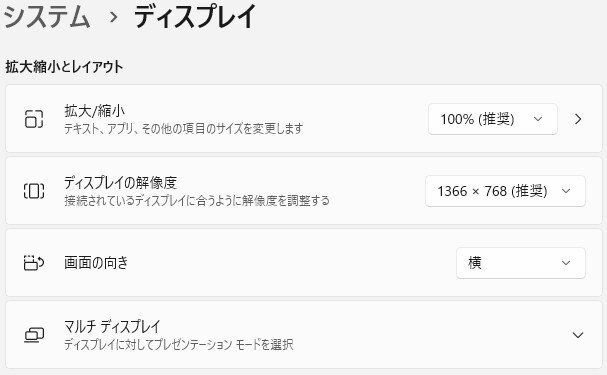Click the 画面の向き label
This screenshot has height=375, width=607.
pos(96,263)
